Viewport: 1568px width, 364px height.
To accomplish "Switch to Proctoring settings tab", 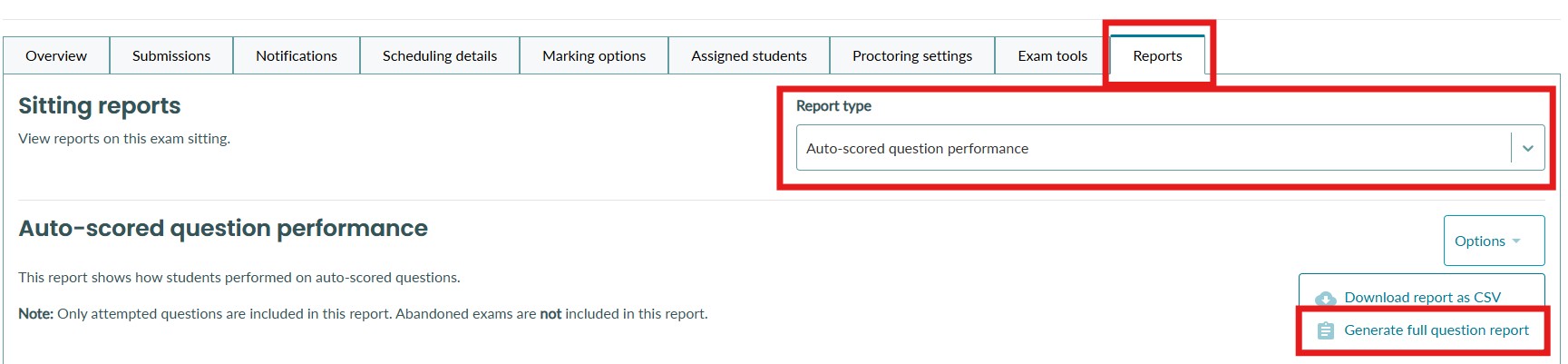I will click(x=912, y=56).
